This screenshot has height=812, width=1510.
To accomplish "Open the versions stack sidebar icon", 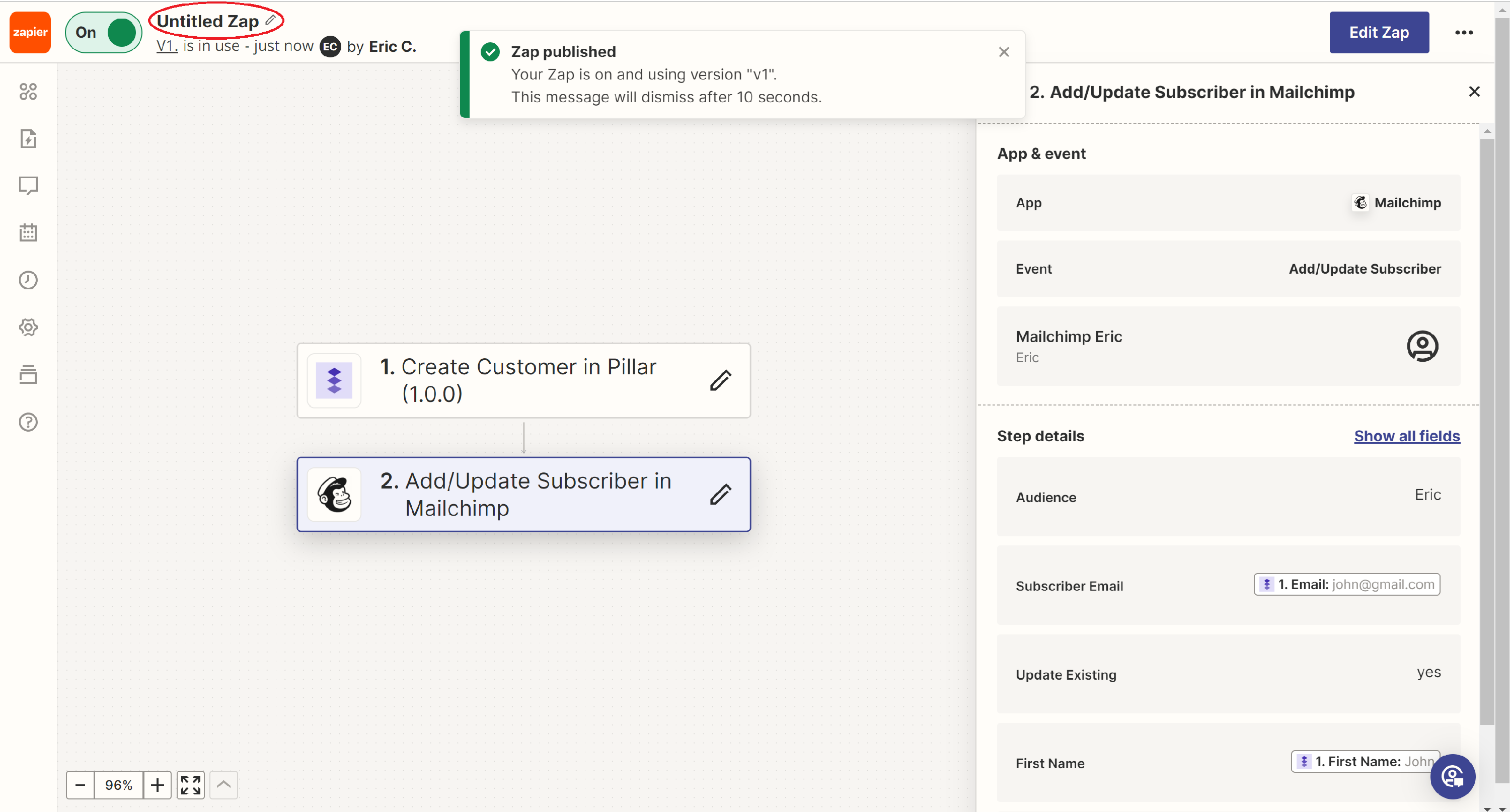I will click(28, 374).
